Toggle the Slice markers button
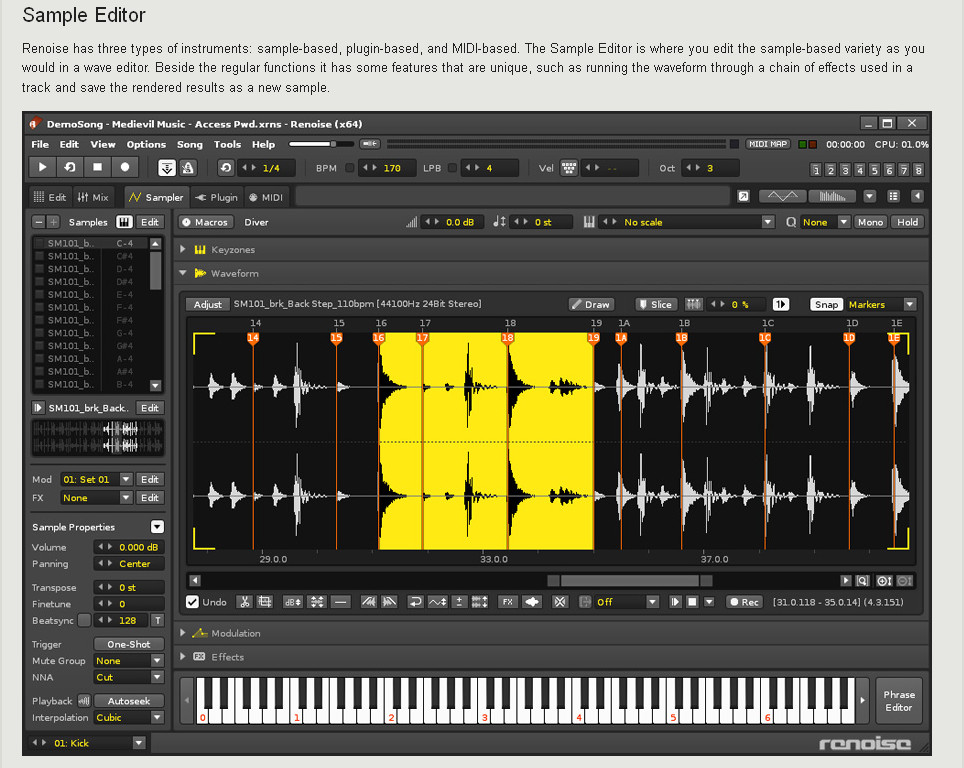The image size is (964, 768). coord(656,304)
